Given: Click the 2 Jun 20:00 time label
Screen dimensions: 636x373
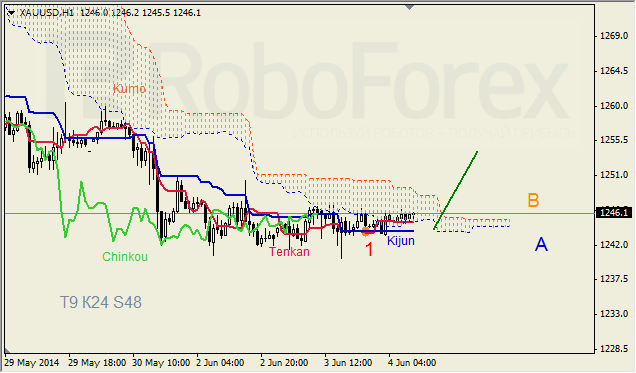Looking at the screenshot, I should tap(284, 362).
